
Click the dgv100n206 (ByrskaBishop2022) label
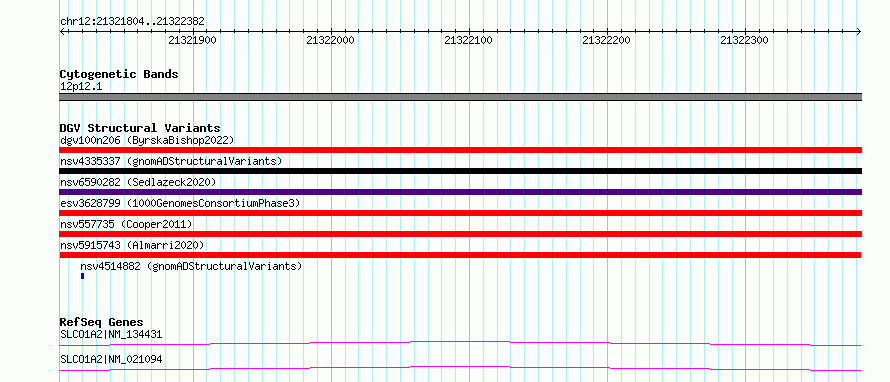coord(147,140)
